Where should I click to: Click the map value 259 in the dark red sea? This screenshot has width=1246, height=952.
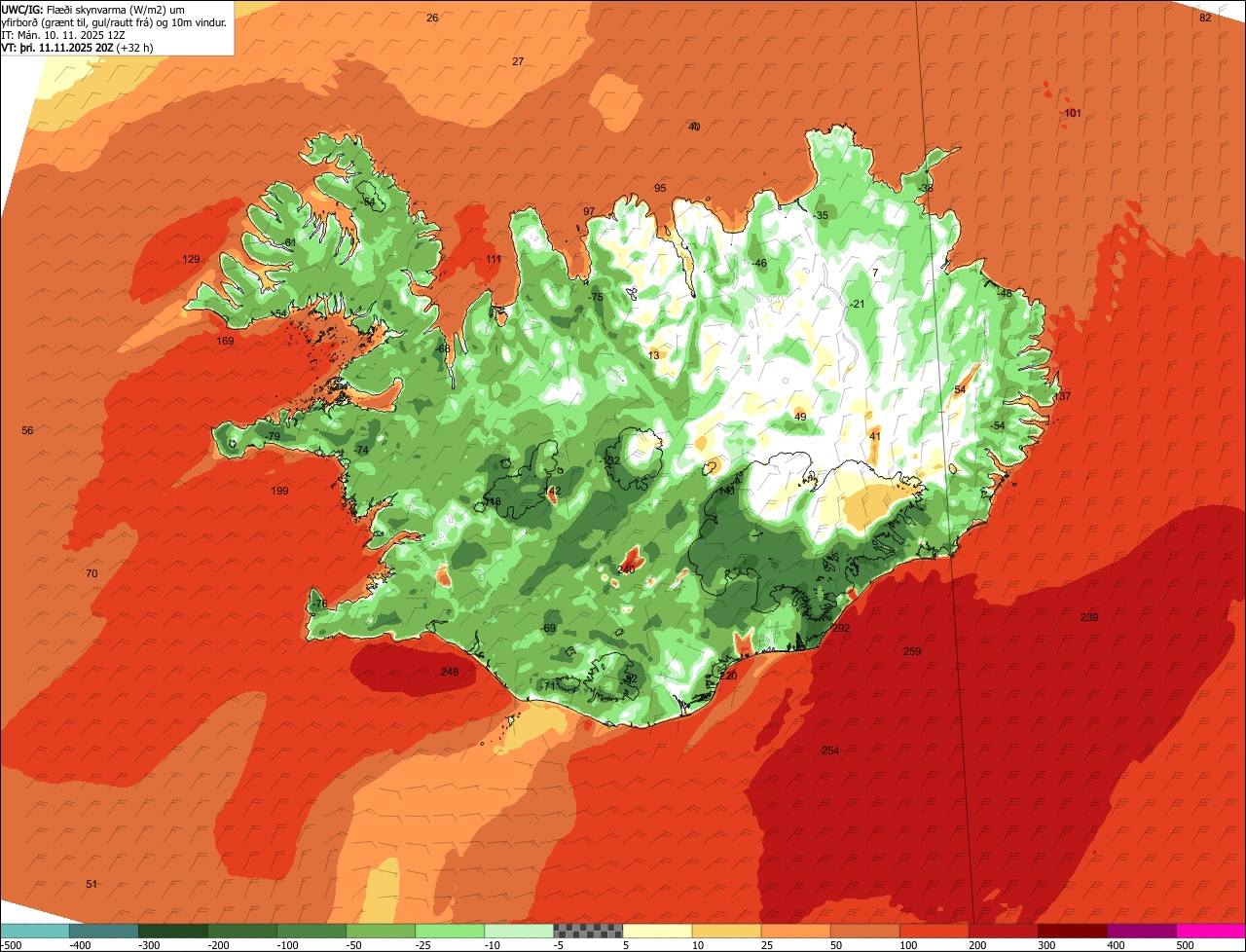[912, 652]
